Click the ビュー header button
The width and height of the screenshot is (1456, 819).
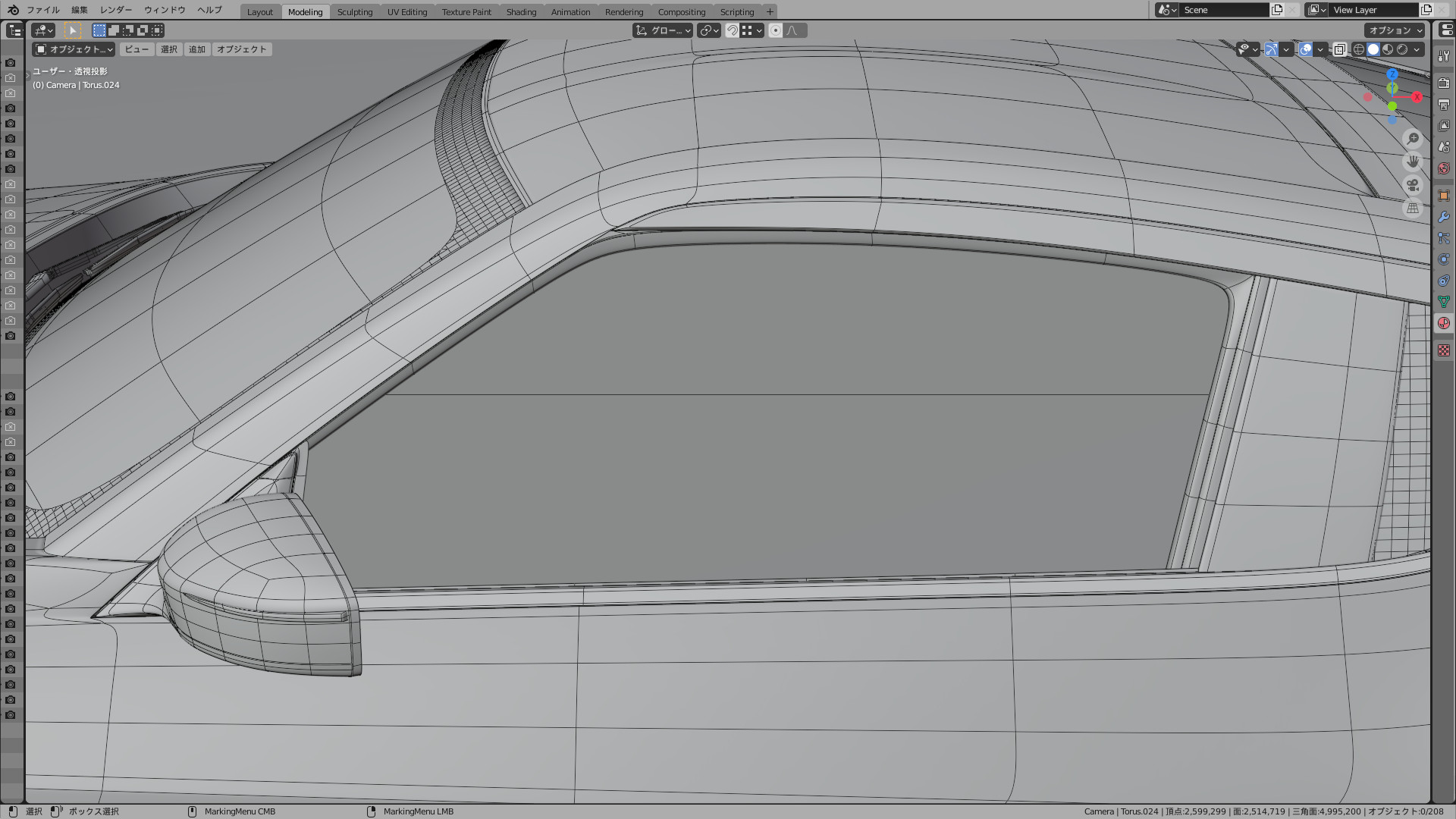tap(136, 49)
